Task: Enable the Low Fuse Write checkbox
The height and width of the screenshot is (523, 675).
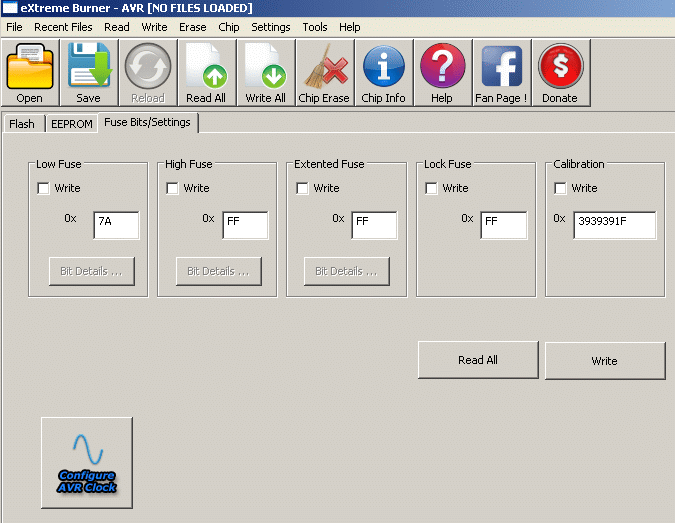Action: [43, 189]
